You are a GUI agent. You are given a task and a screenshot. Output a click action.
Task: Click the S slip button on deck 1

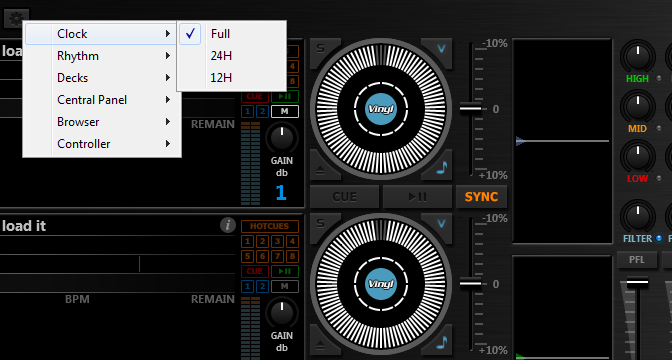(x=321, y=48)
